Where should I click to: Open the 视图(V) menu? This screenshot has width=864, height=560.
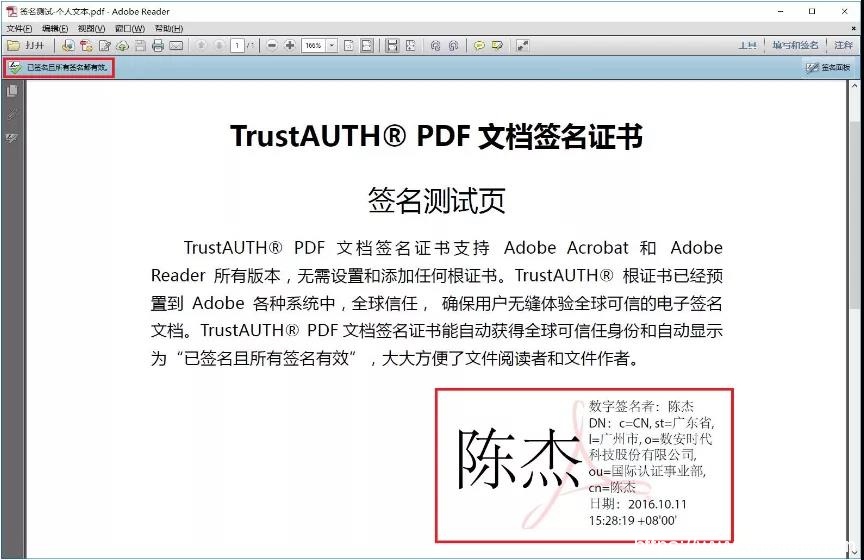pos(91,29)
